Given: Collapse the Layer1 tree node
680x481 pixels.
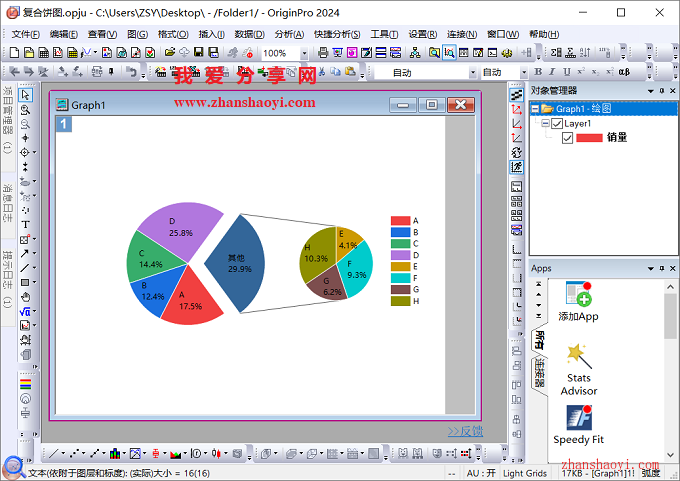Looking at the screenshot, I should coord(546,123).
